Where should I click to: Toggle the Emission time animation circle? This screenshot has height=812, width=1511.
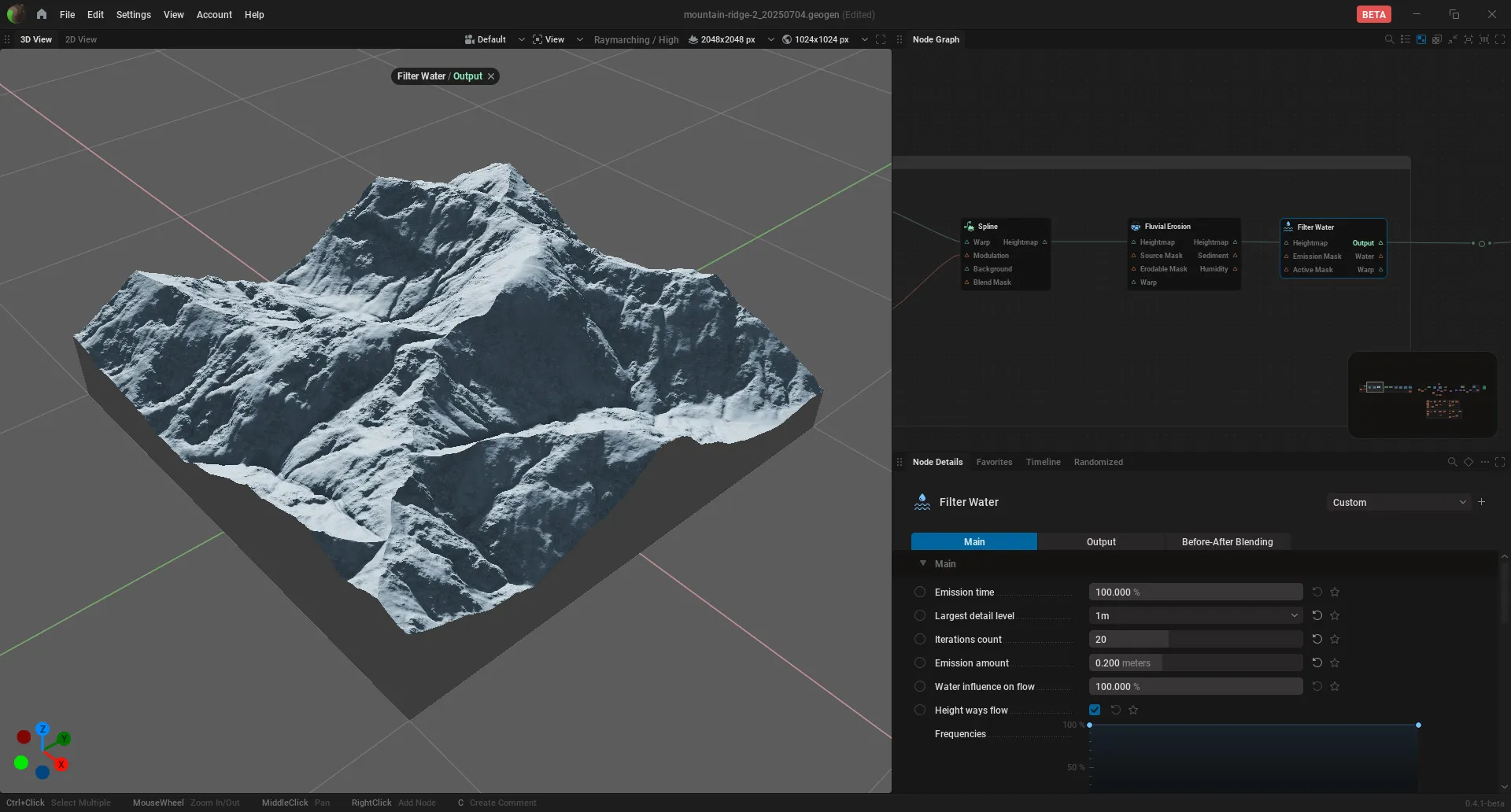(920, 592)
